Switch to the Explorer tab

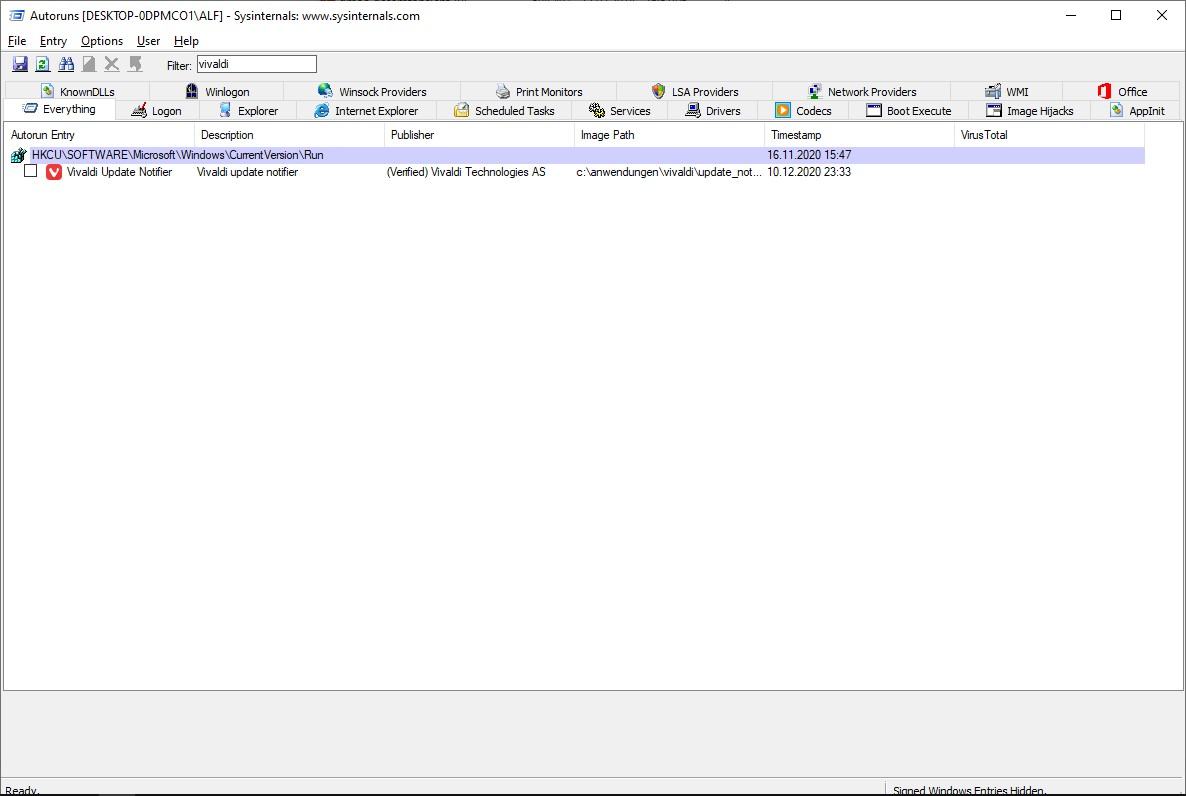coord(248,110)
